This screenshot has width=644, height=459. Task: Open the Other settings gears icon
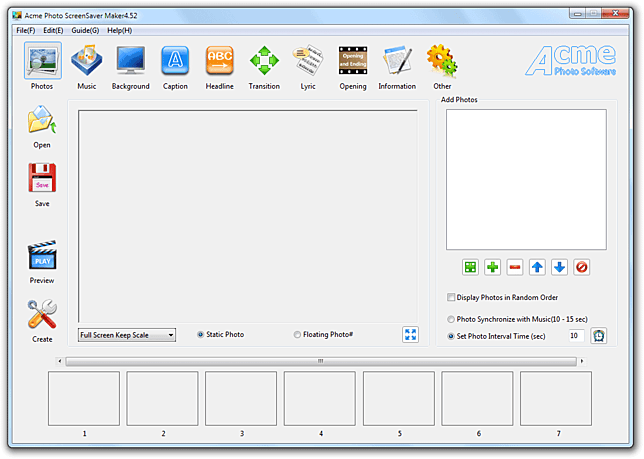[442, 61]
